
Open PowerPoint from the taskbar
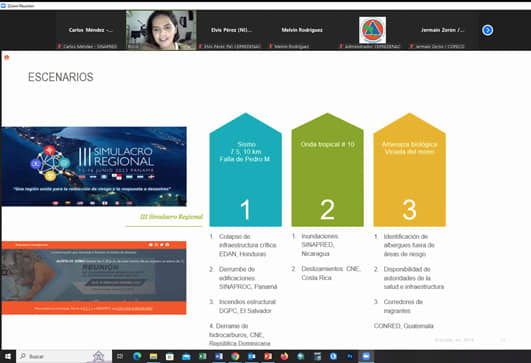(268, 356)
